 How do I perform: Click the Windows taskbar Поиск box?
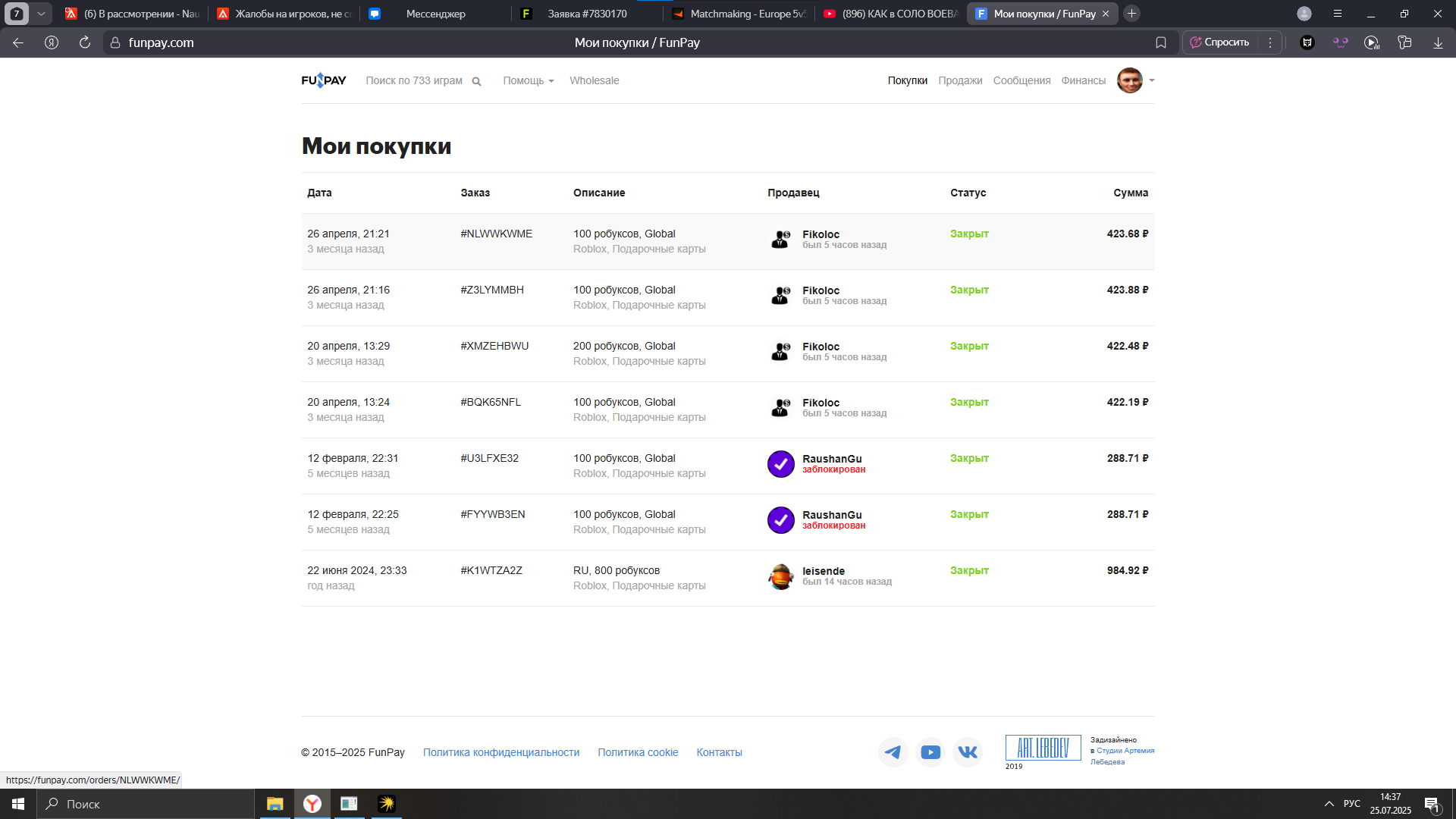(146, 804)
